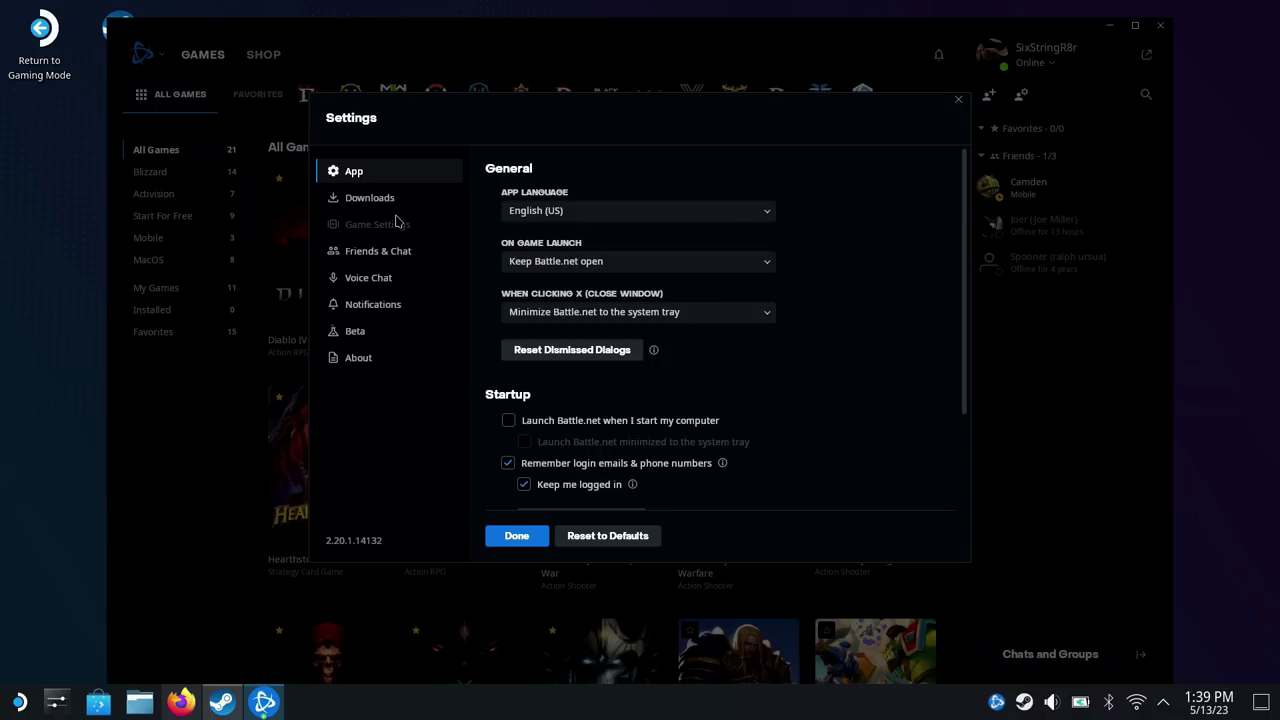Click collapse arrow beside Chats and Groups
The width and height of the screenshot is (1280, 720).
coord(1141,654)
